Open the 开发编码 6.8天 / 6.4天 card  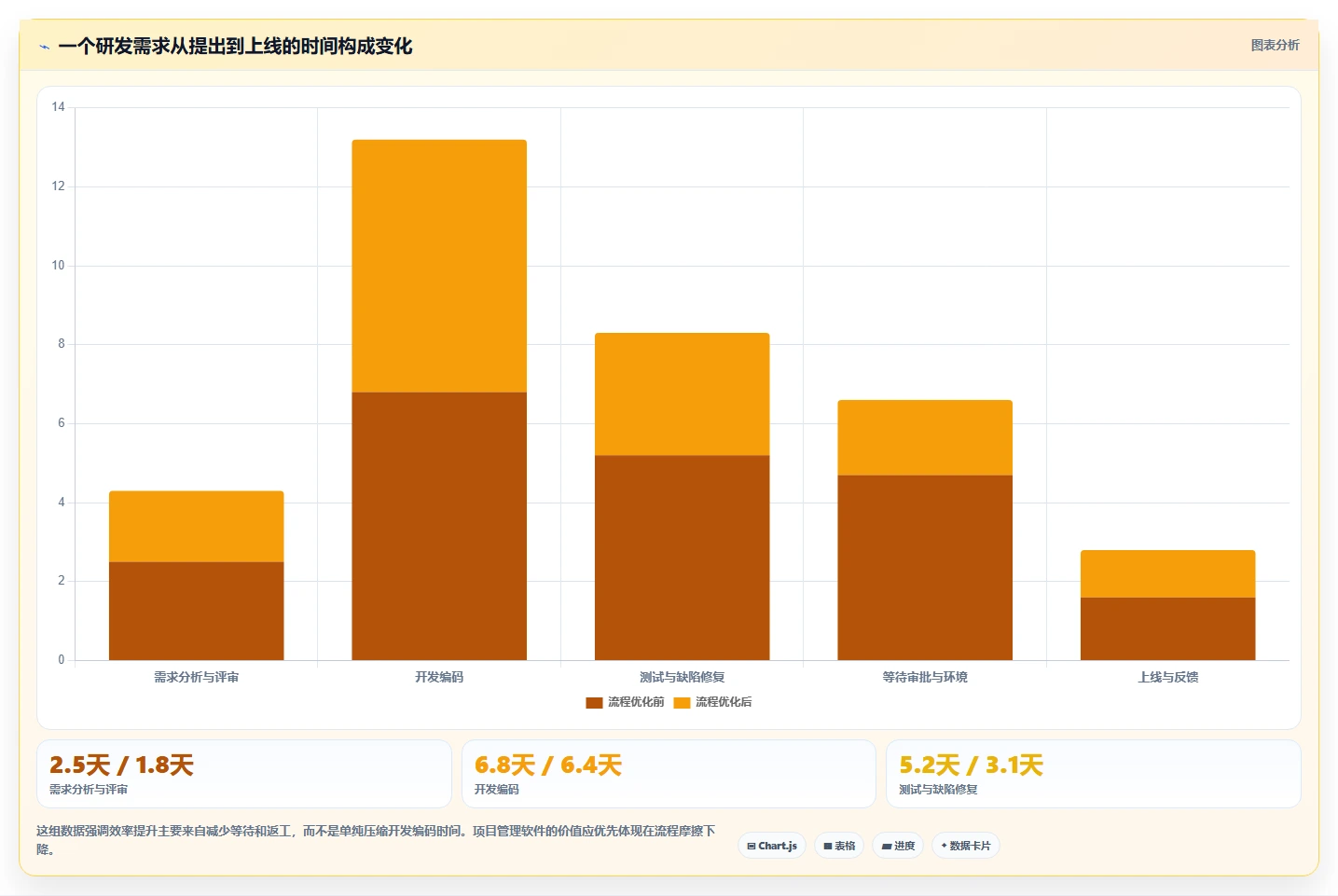point(669,774)
